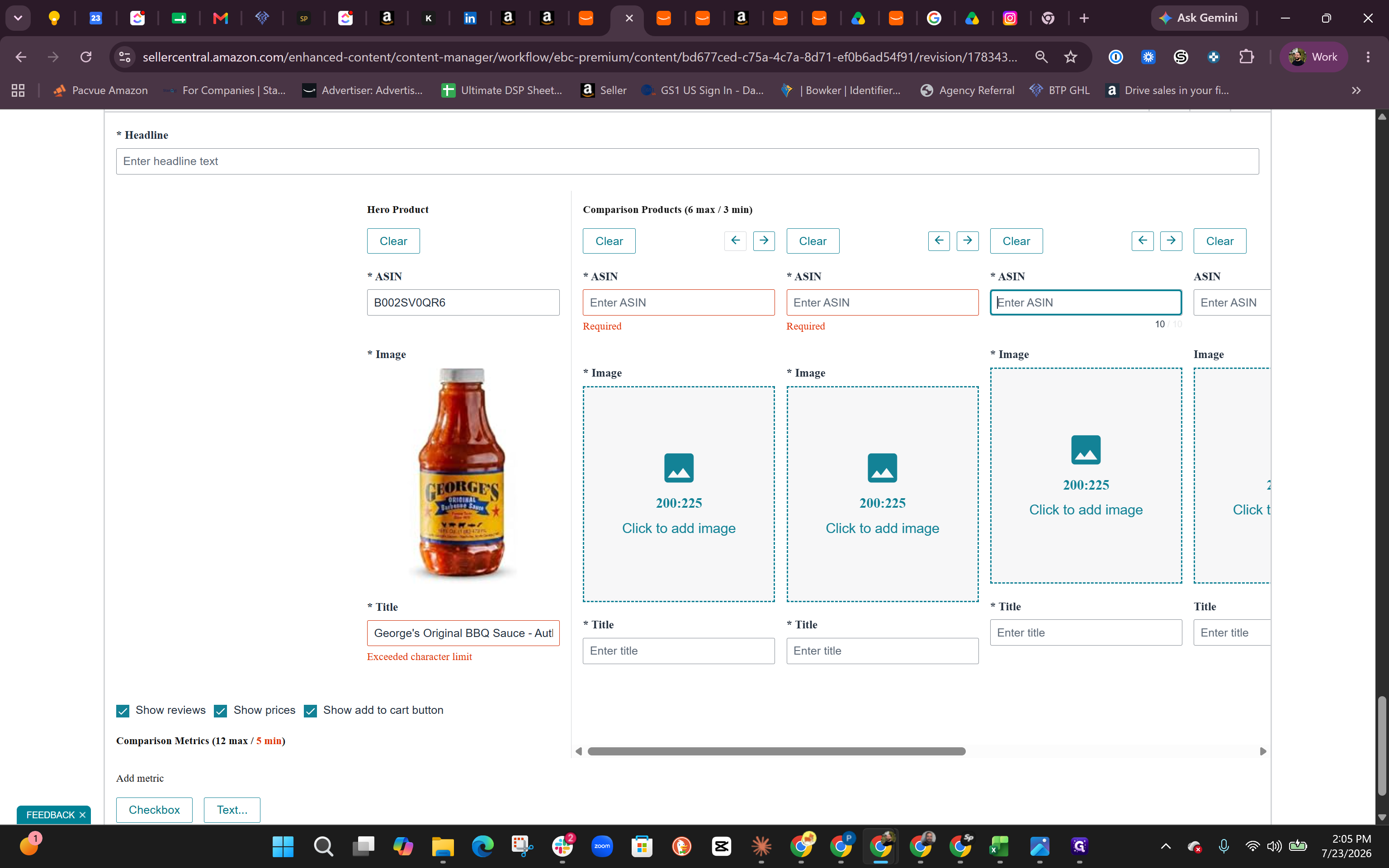Viewport: 1389px width, 868px height.
Task: Show more bookmarks with the overflow chevron
Action: [x=1356, y=90]
